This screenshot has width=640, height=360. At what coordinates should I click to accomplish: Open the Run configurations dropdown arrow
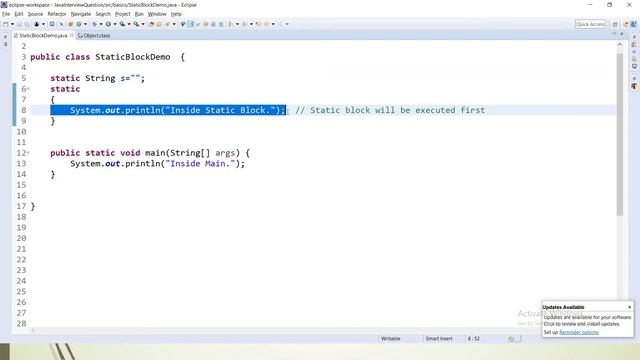(115, 24)
